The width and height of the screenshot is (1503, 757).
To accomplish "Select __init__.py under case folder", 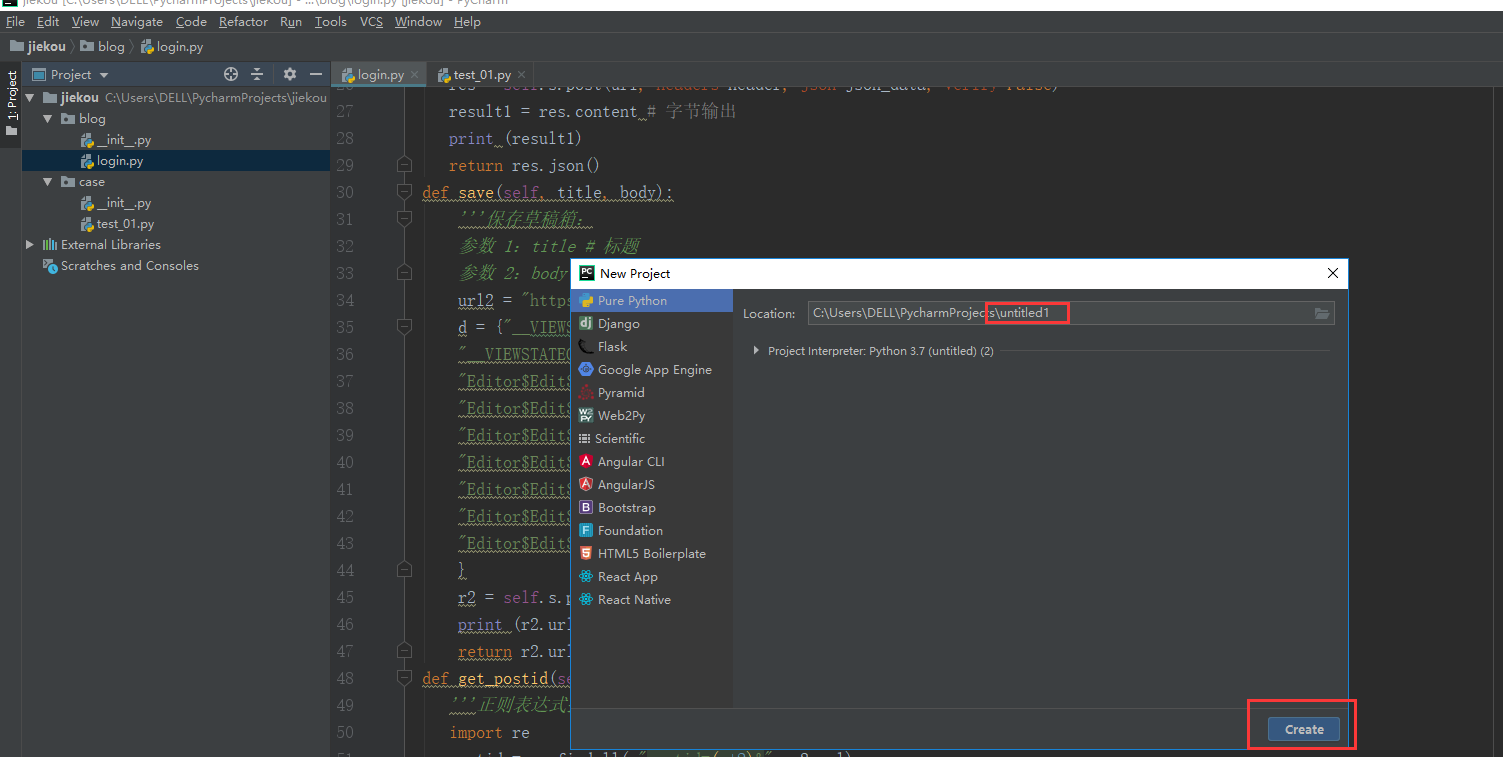I will 117,203.
